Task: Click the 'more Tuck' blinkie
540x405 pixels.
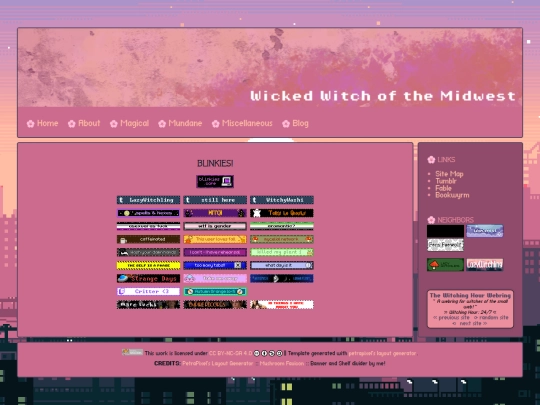Action: [x=148, y=304]
